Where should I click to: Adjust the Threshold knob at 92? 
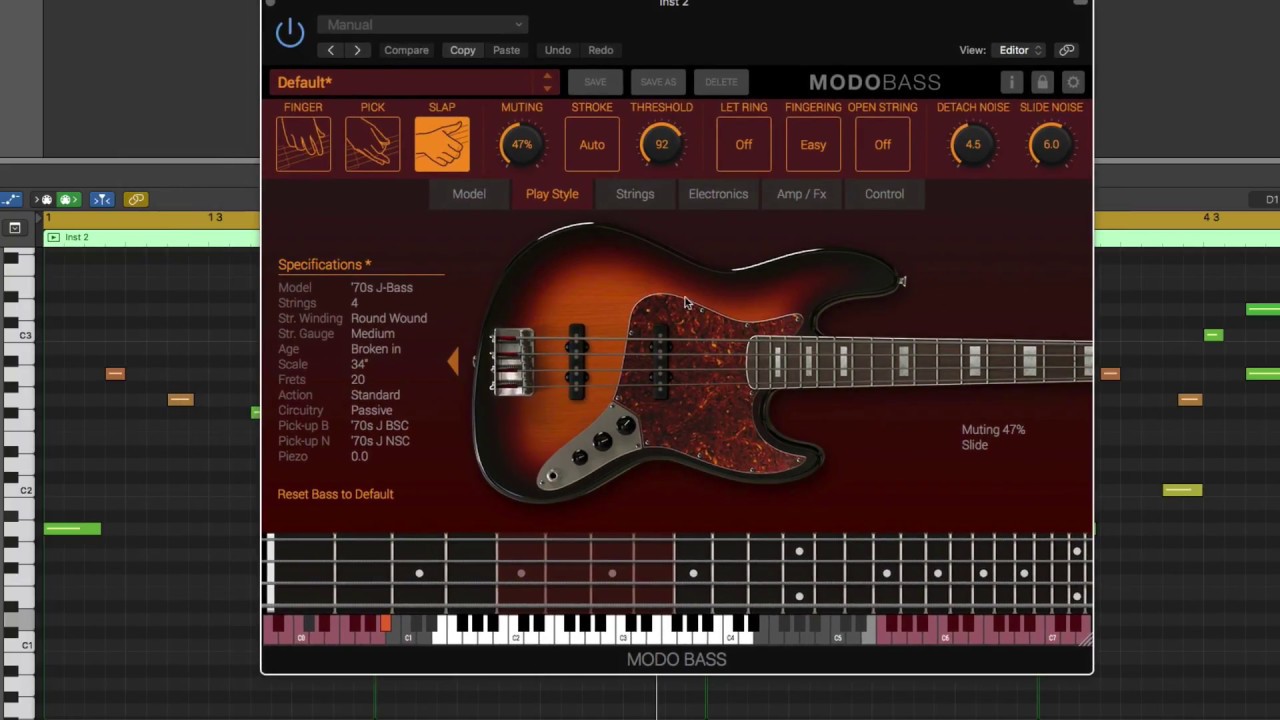[x=661, y=145]
